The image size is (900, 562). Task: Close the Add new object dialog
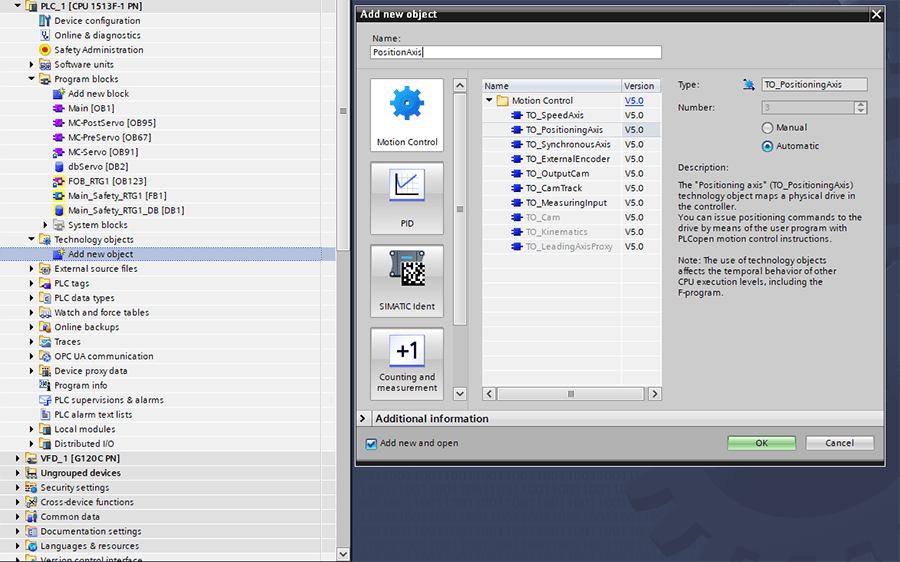pyautogui.click(x=876, y=14)
